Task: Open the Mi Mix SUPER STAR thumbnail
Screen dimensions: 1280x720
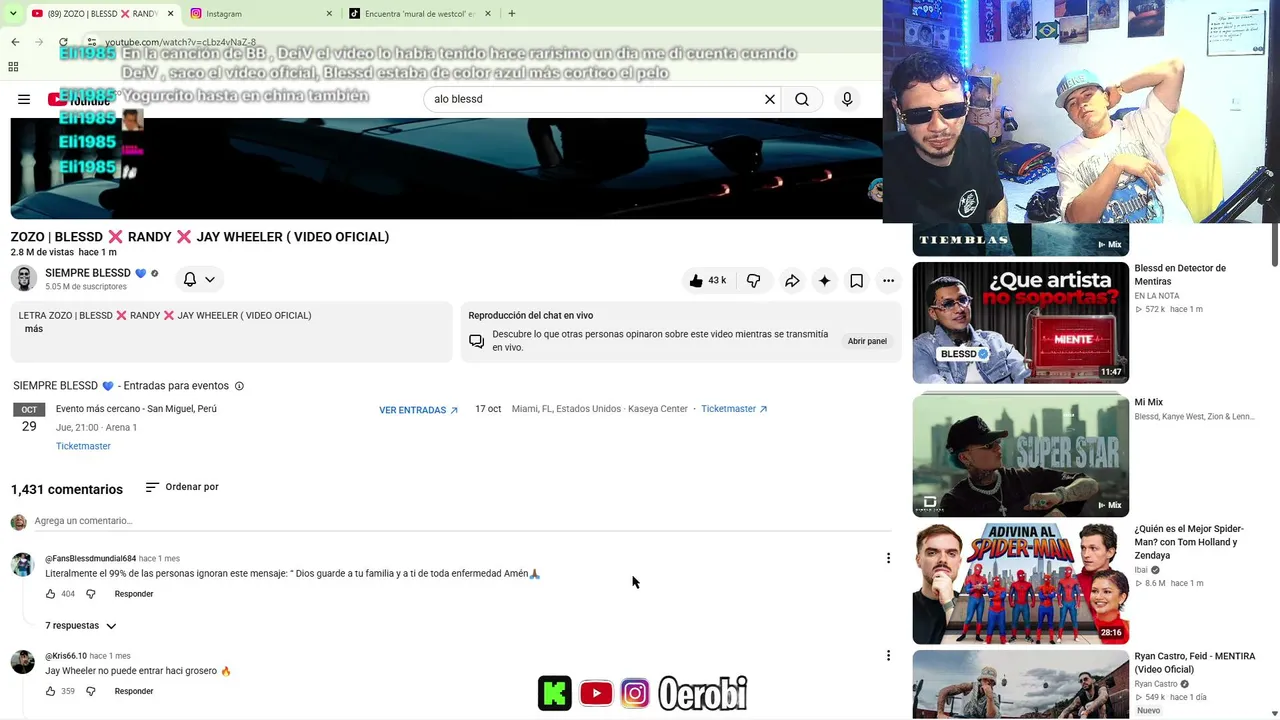Action: point(1020,454)
